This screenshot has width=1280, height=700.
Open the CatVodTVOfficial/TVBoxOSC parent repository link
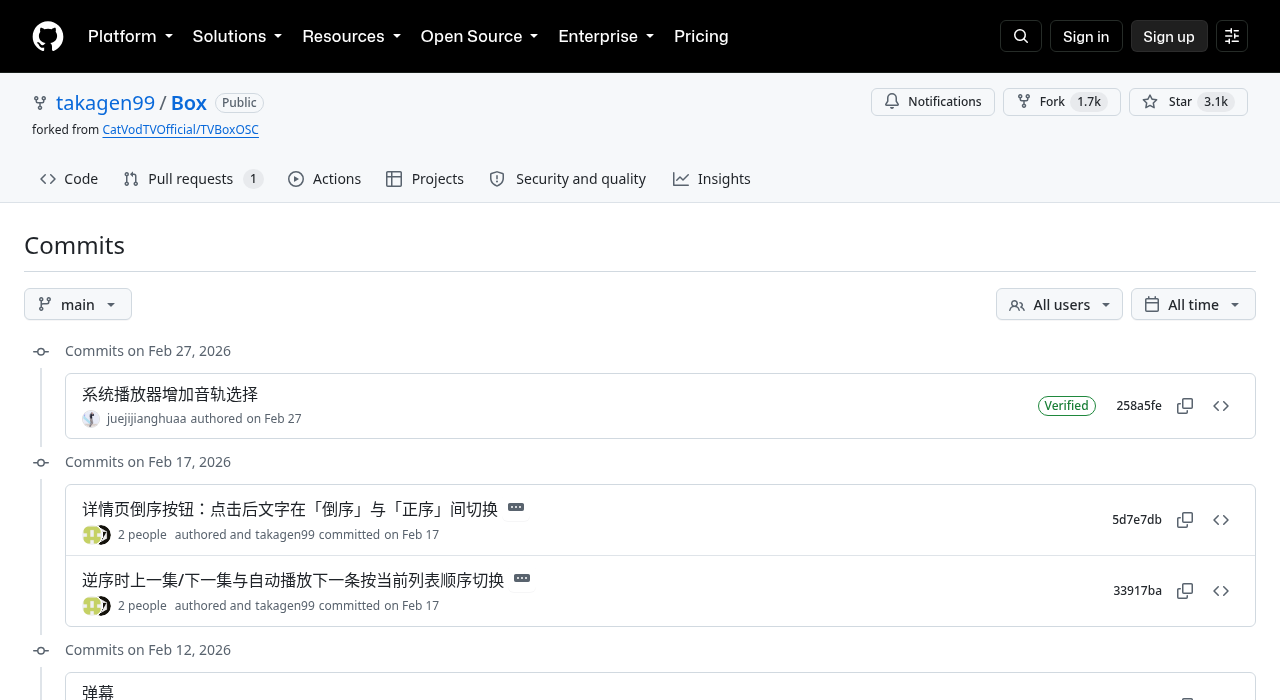(x=181, y=130)
